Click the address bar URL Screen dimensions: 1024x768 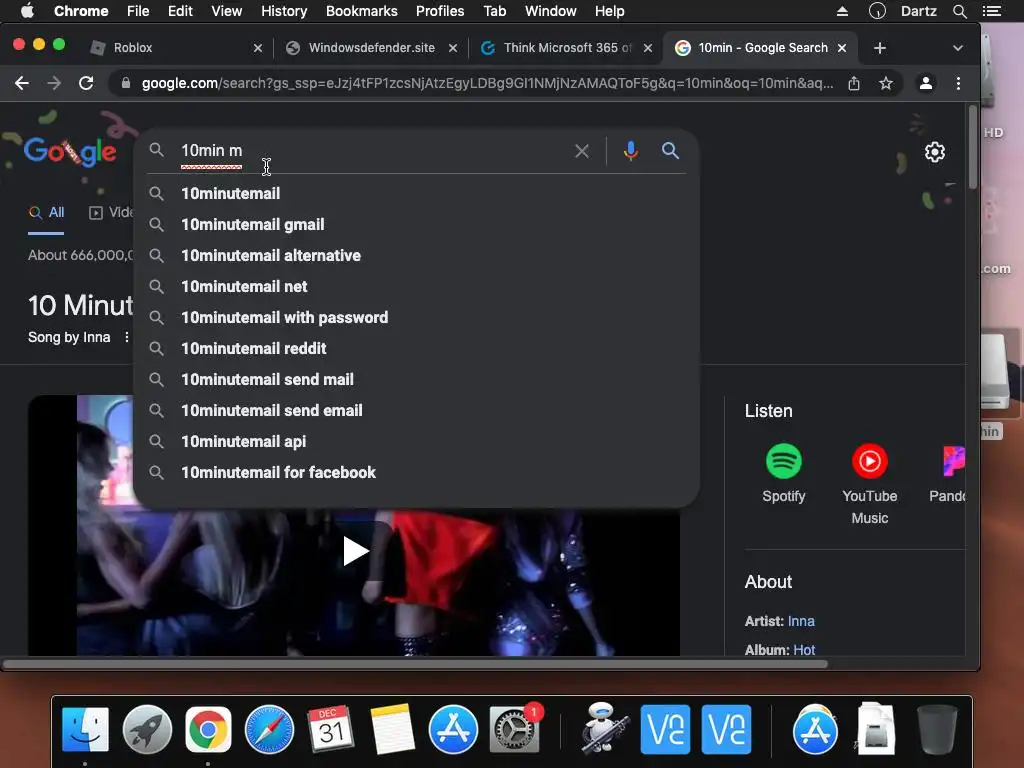coord(487,84)
